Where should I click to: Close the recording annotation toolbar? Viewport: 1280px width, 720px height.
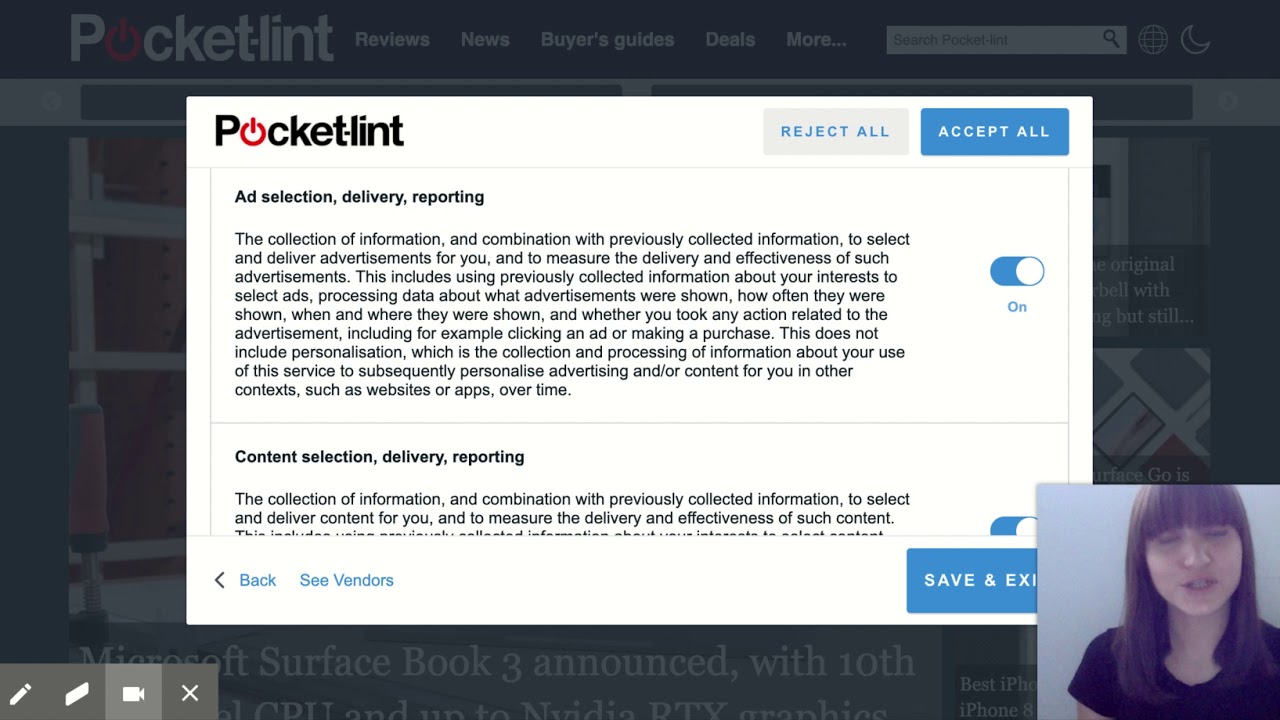(190, 693)
